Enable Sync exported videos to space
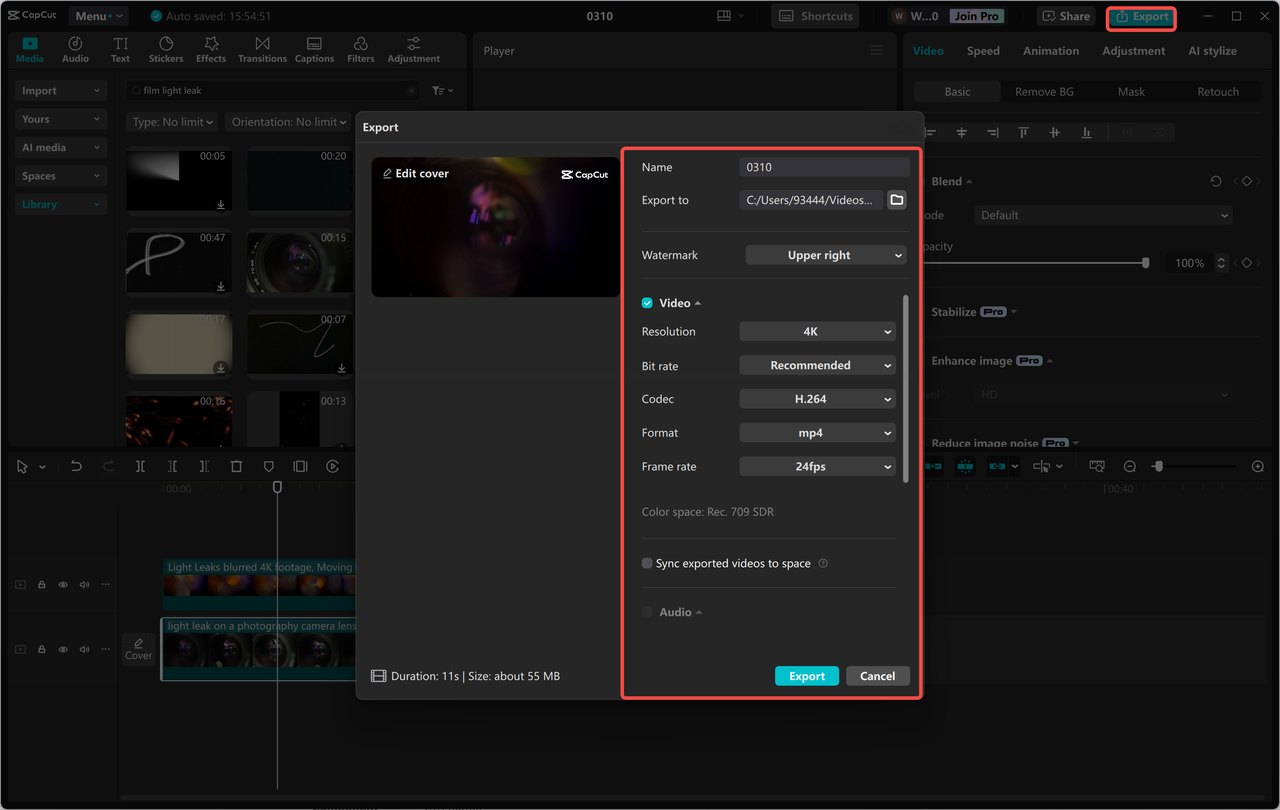This screenshot has width=1280, height=810. tap(647, 564)
